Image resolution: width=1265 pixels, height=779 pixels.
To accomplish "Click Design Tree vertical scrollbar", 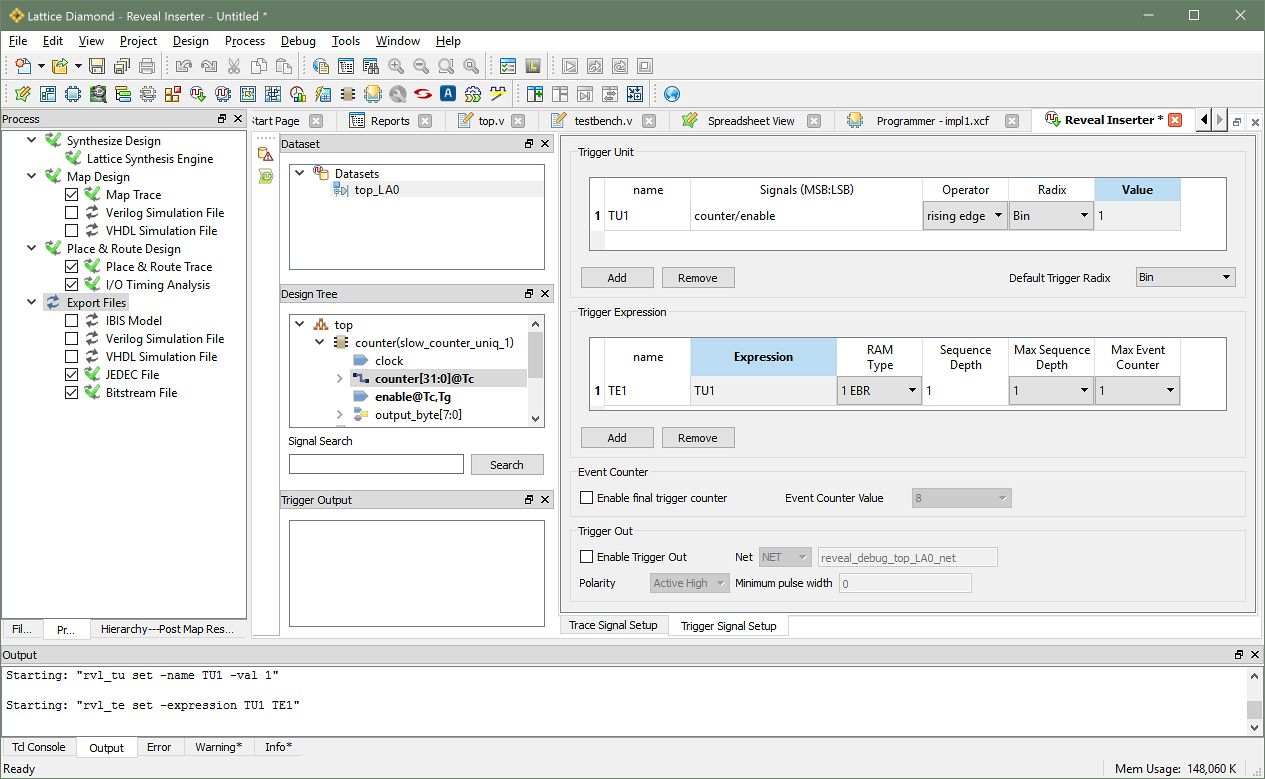I will (x=537, y=370).
